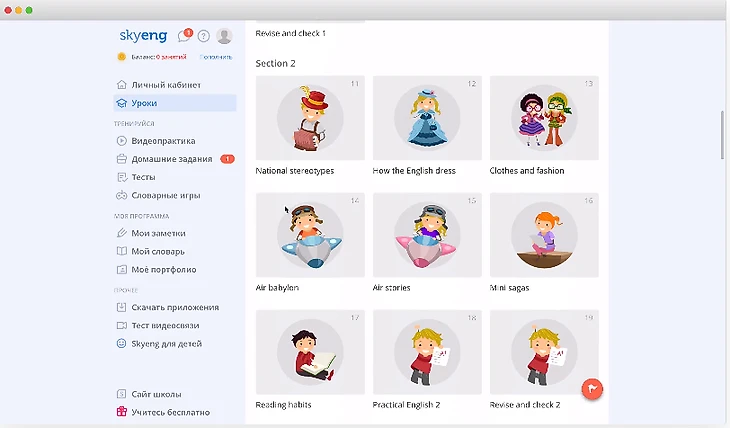Image resolution: width=730 pixels, height=428 pixels.
Task: Open Сайт школы link
Action: coord(156,394)
